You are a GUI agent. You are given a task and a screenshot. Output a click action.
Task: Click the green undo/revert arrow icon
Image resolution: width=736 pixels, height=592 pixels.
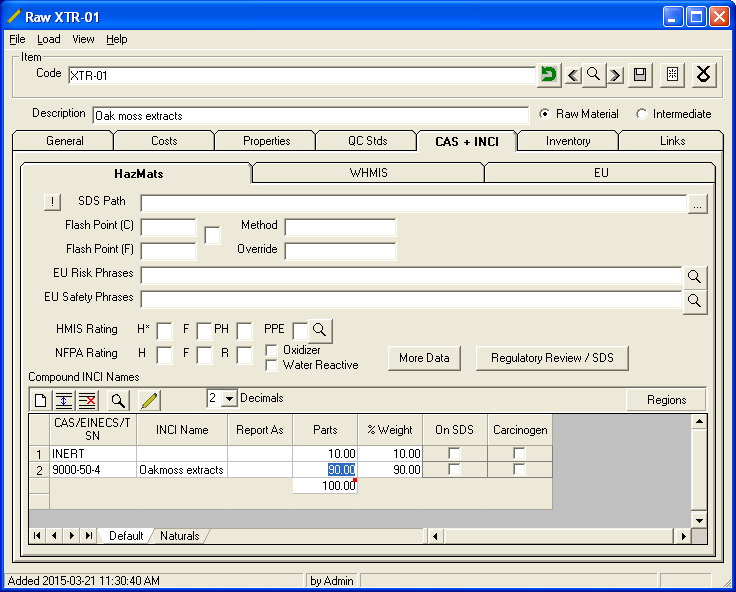click(548, 74)
